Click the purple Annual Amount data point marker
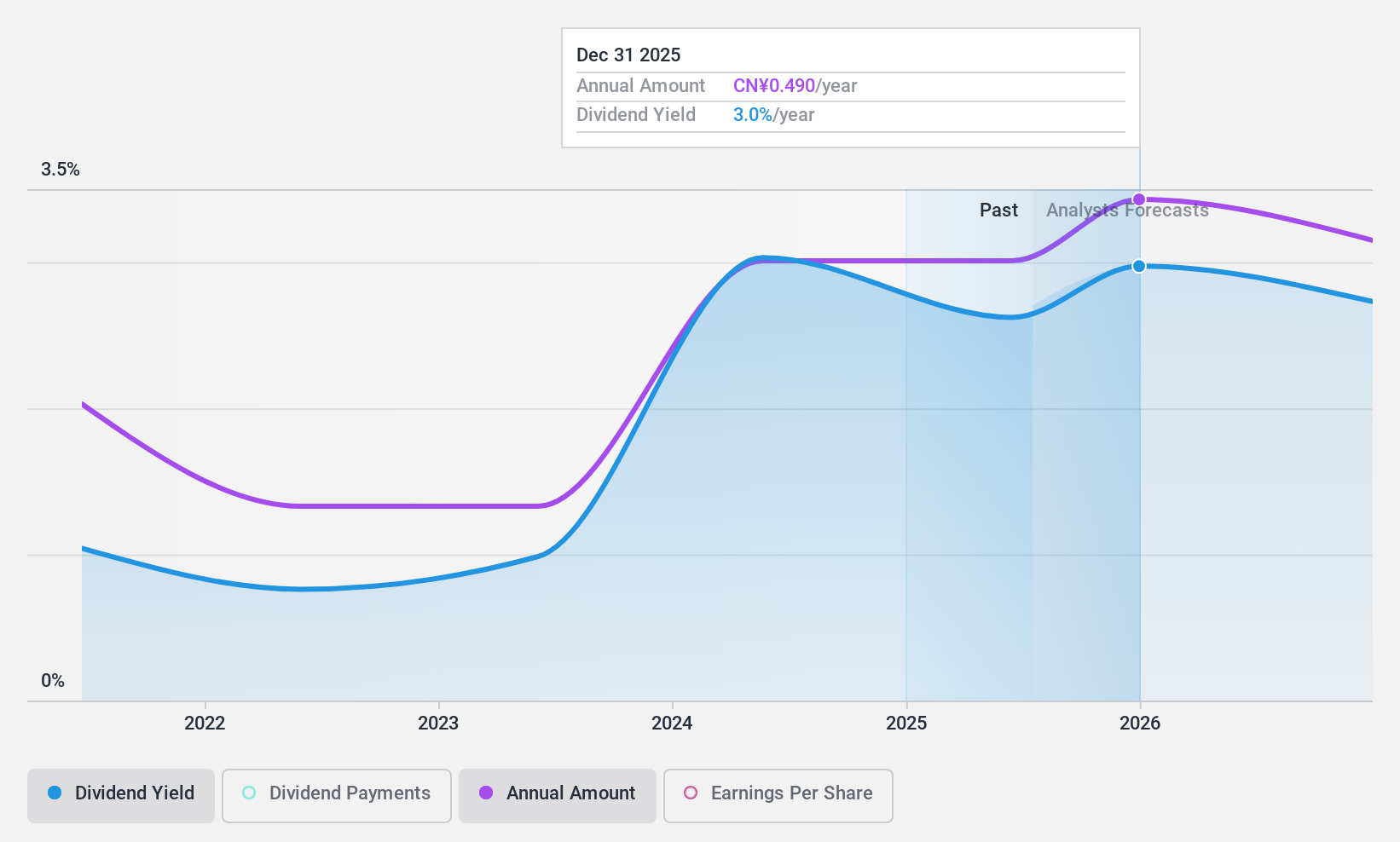 [x=1139, y=199]
